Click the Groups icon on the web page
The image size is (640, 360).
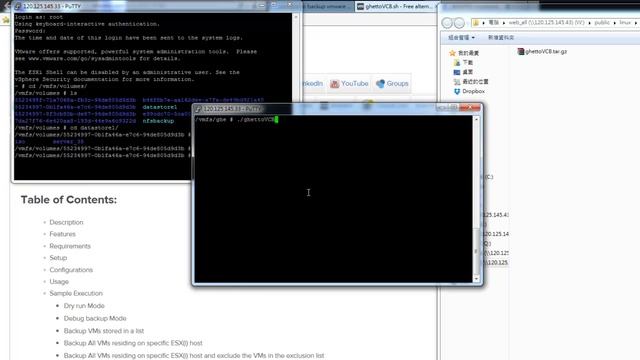point(380,84)
